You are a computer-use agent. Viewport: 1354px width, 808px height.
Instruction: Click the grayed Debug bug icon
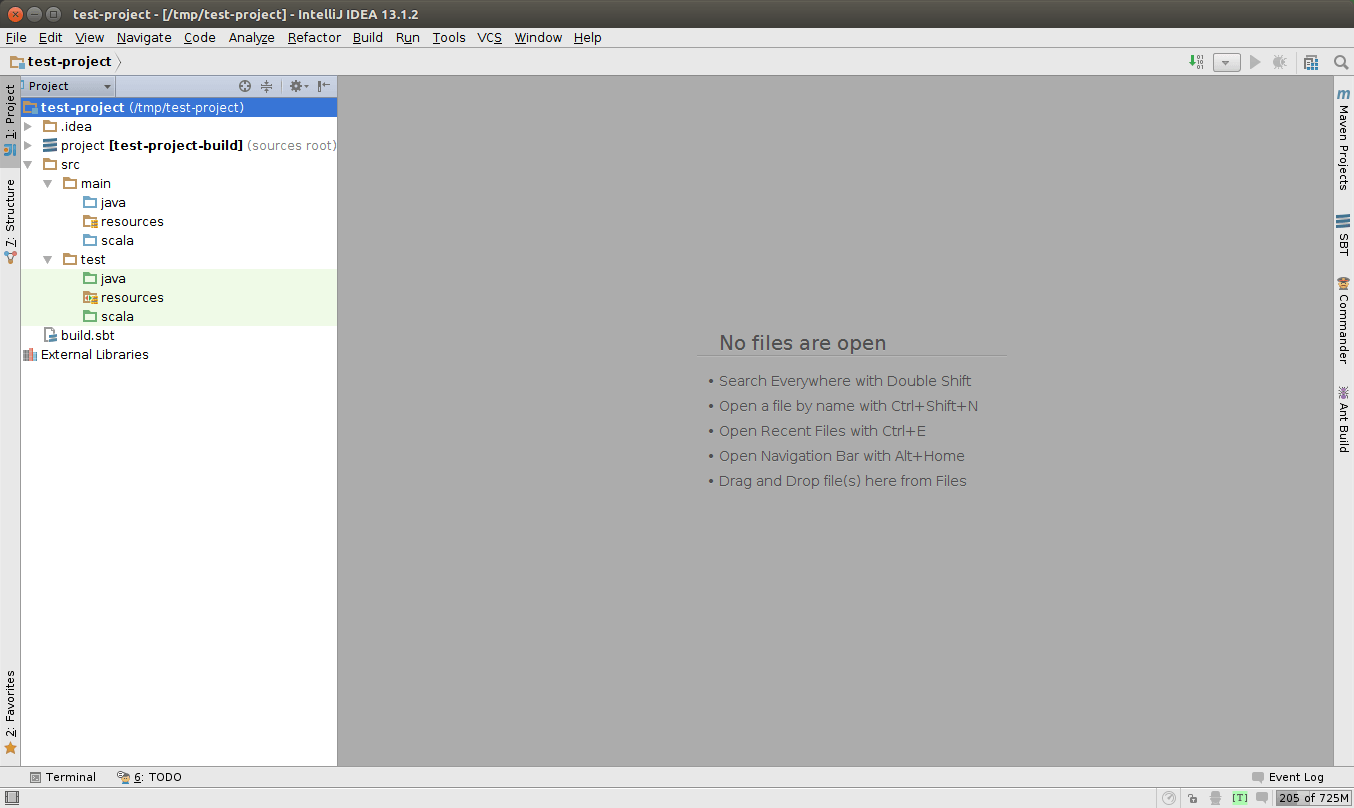click(1280, 62)
